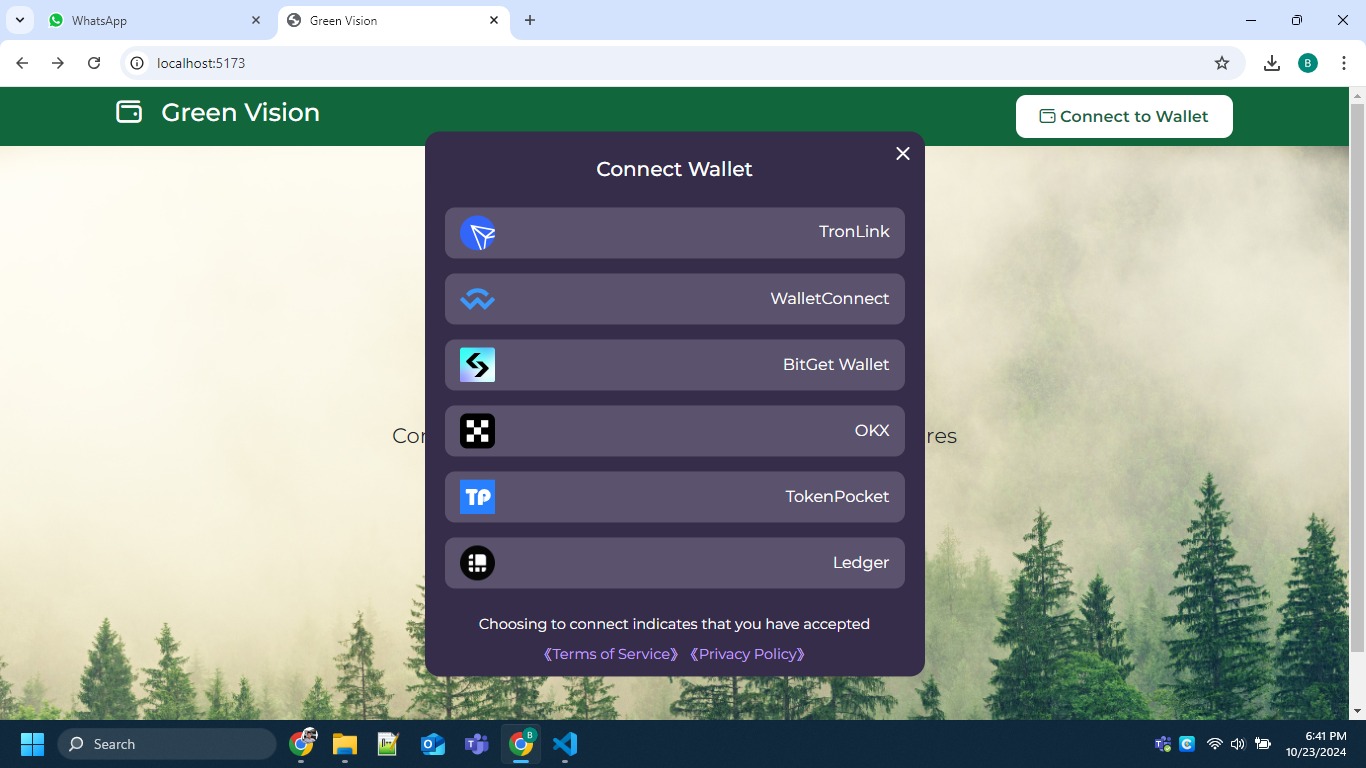Select the TronLink wallet icon
The width and height of the screenshot is (1366, 768).
[x=477, y=233]
